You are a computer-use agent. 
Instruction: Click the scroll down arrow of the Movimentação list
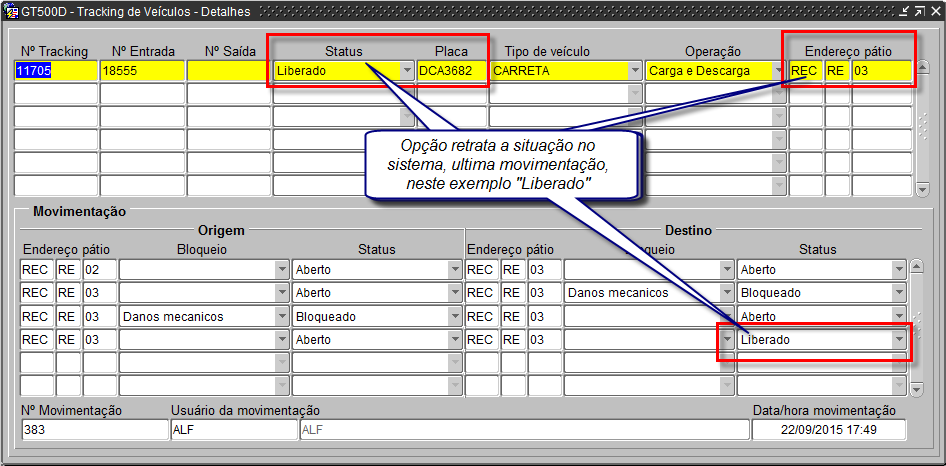(x=916, y=390)
